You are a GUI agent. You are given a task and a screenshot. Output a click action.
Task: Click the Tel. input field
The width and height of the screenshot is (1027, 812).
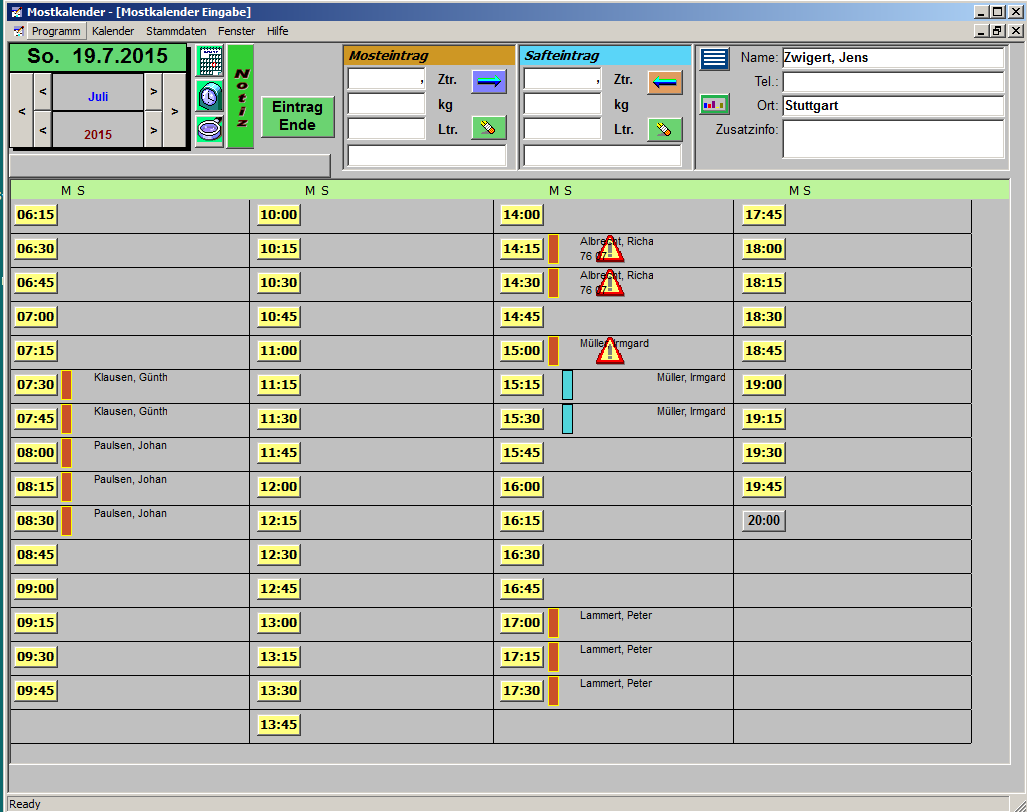pos(892,82)
